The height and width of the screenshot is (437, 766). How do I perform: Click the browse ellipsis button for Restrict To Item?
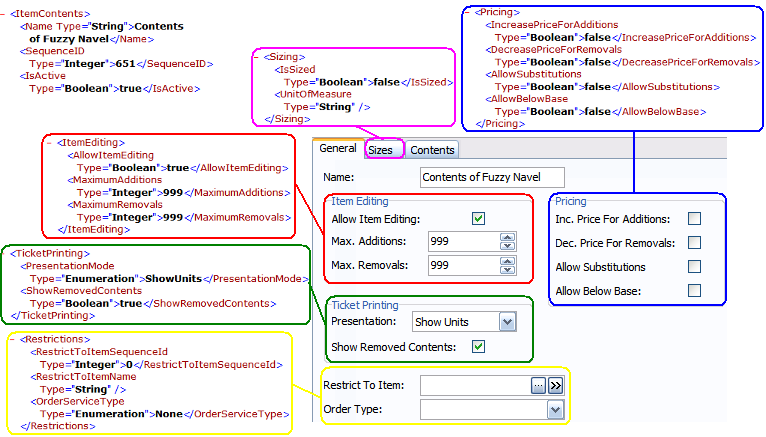coord(537,385)
